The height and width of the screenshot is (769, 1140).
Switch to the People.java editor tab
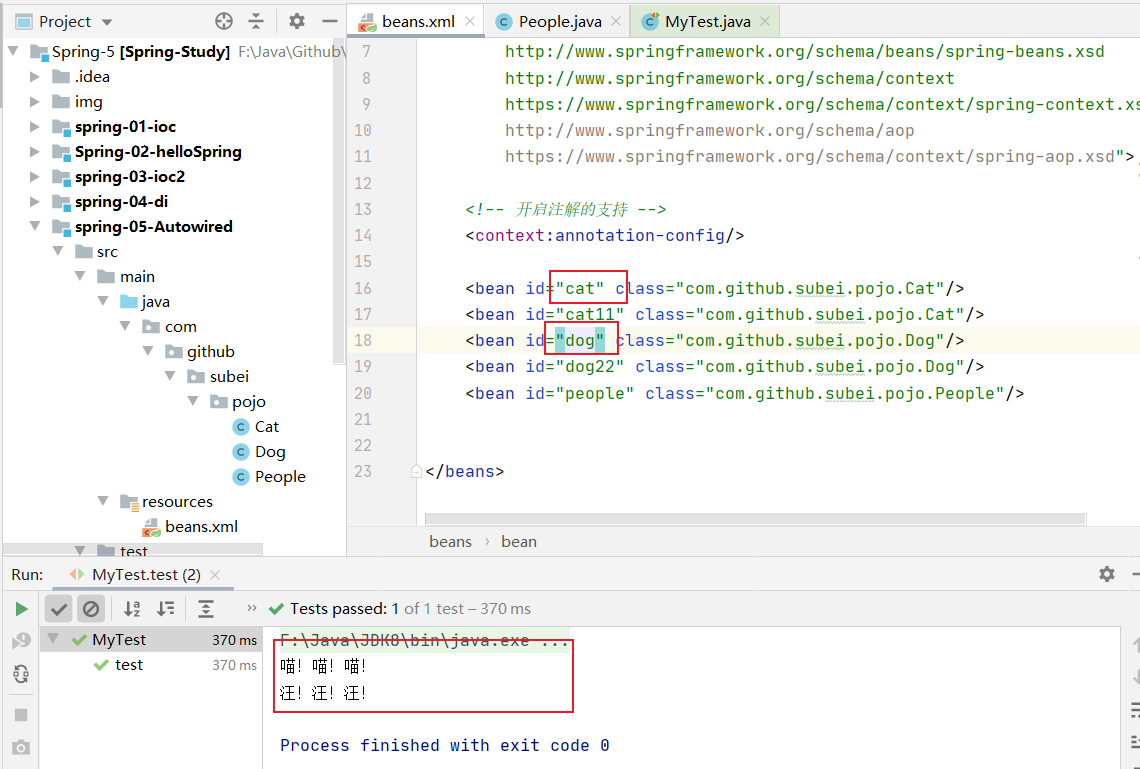point(560,21)
